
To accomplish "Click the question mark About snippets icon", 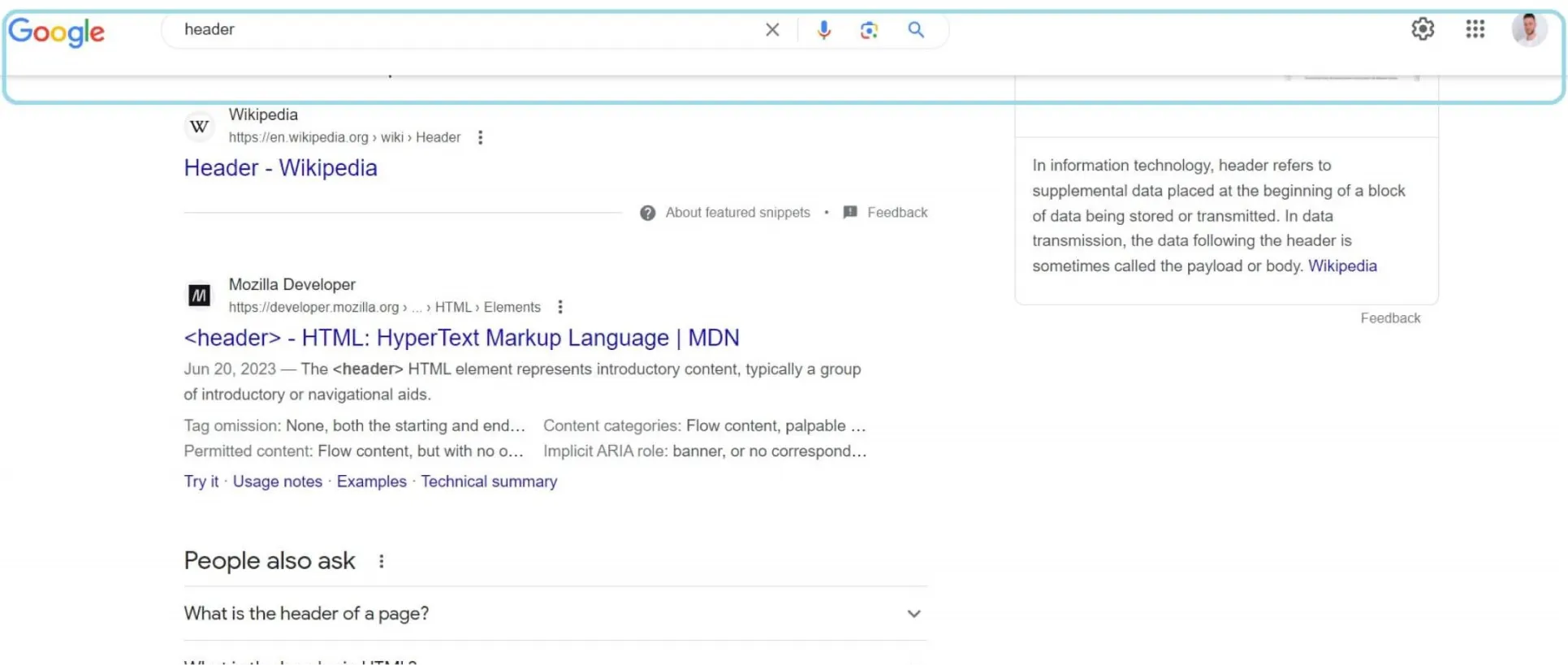I will pyautogui.click(x=647, y=213).
